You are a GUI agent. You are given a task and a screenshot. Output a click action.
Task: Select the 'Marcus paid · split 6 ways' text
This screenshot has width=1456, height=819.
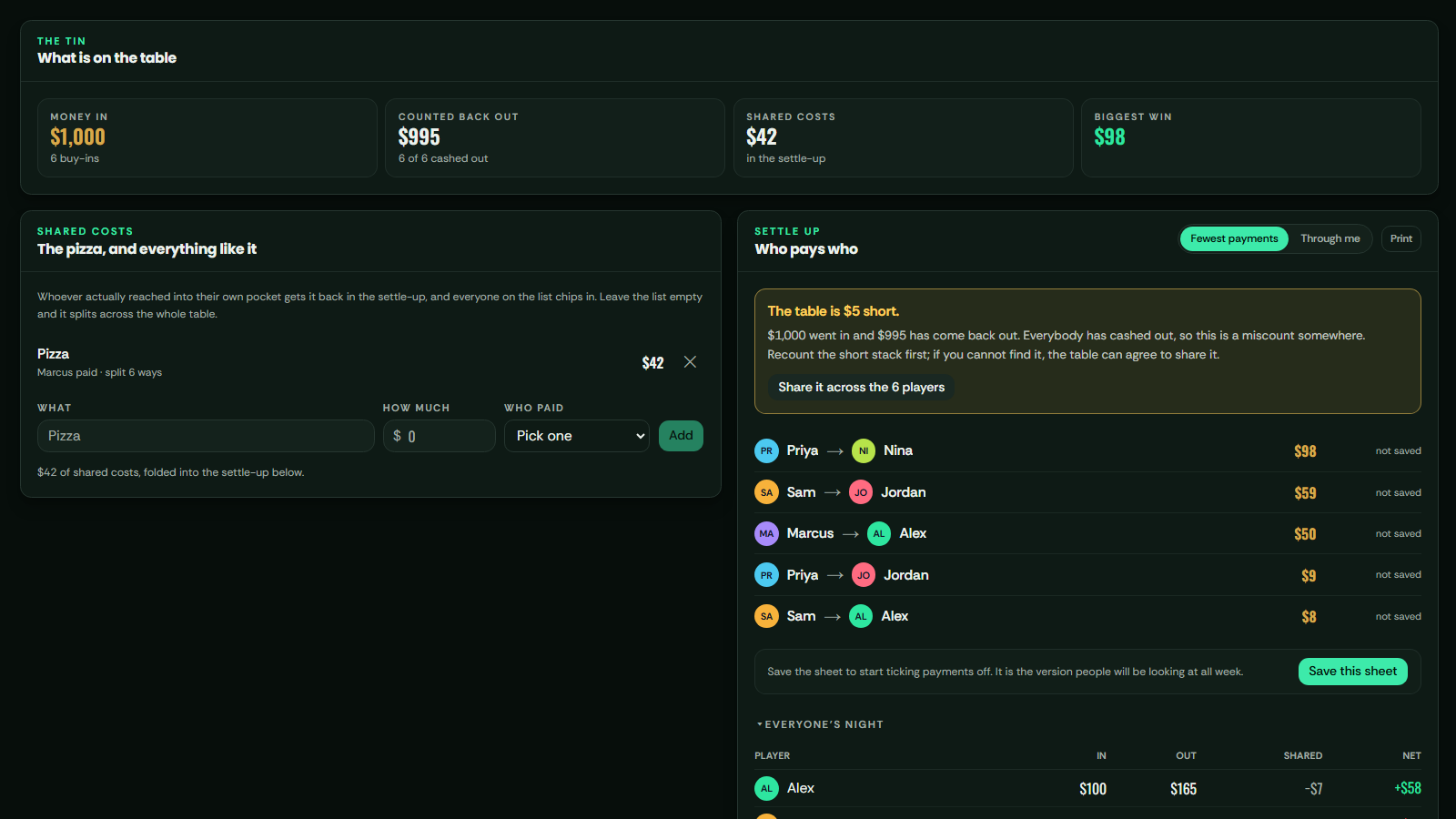pos(99,372)
